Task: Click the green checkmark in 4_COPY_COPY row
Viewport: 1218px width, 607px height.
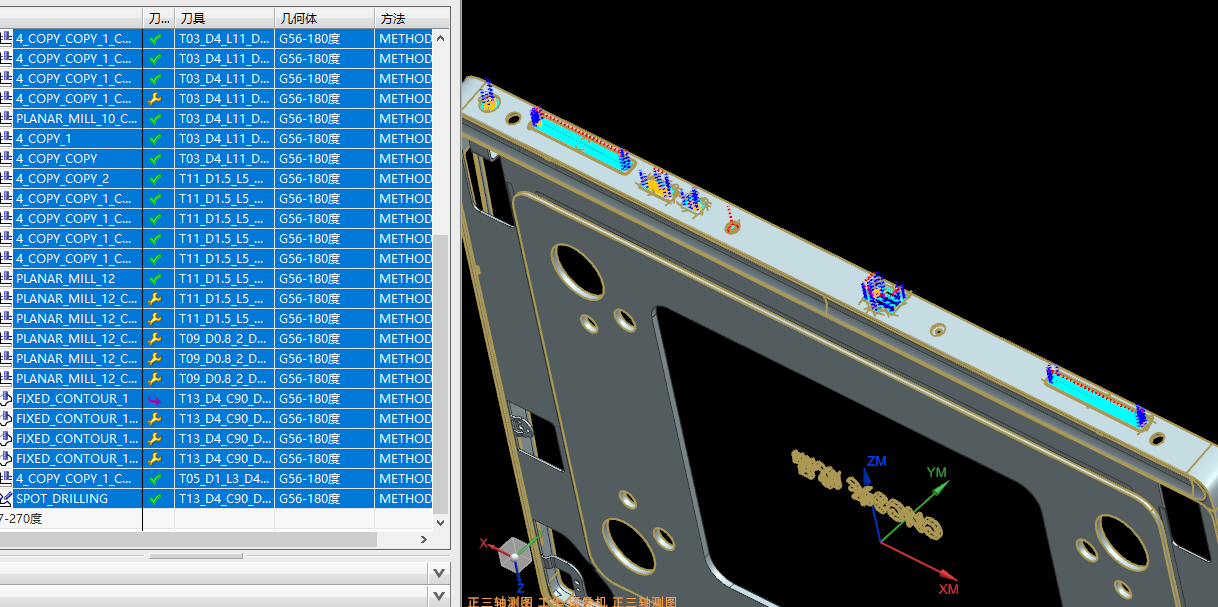Action: 155,158
